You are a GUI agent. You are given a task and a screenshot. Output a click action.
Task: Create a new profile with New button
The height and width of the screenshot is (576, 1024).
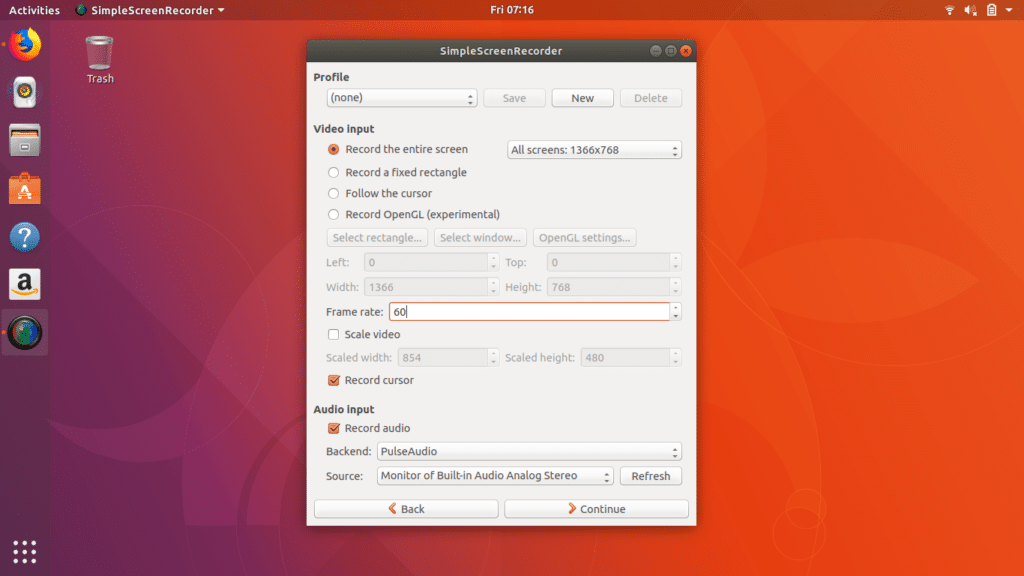pos(582,98)
